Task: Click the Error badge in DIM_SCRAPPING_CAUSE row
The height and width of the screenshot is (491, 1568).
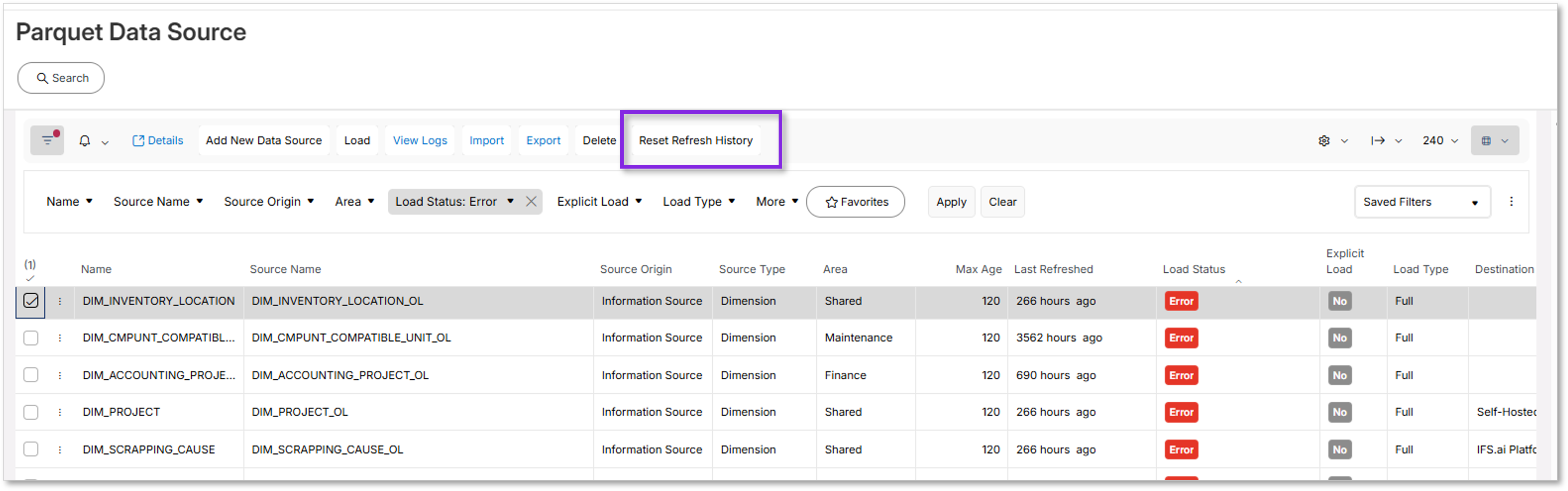Action: click(x=1181, y=450)
